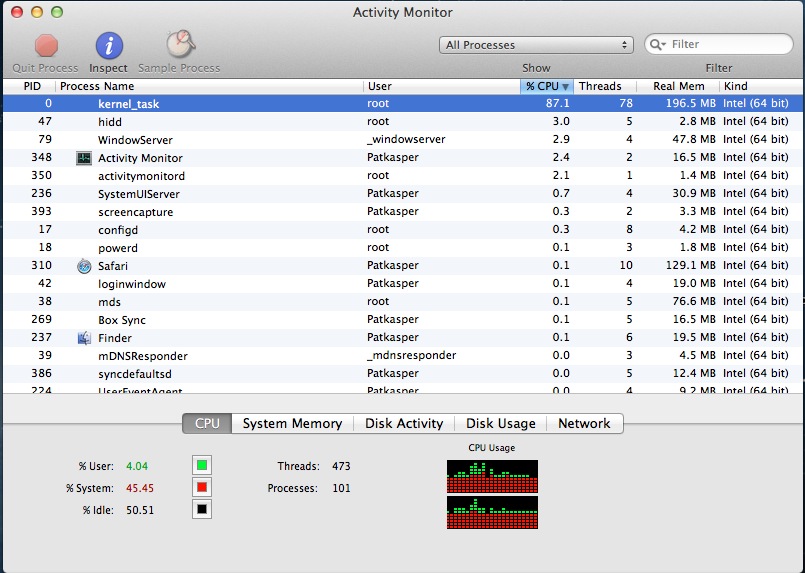Switch to the Disk Activity tab
Image resolution: width=805 pixels, height=573 pixels.
click(x=404, y=424)
